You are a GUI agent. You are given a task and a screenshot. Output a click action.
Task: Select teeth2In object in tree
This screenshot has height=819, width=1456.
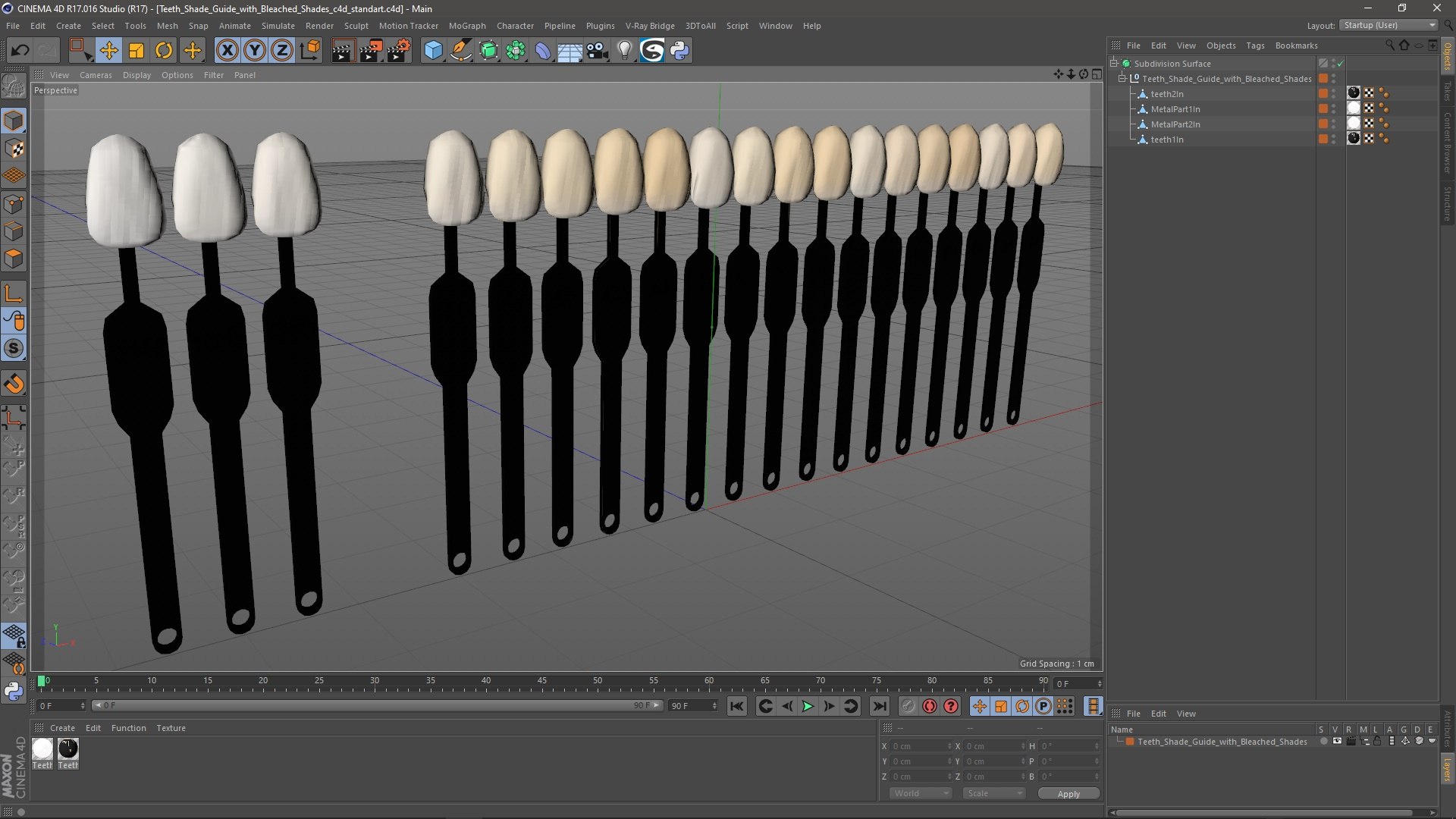coord(1166,94)
